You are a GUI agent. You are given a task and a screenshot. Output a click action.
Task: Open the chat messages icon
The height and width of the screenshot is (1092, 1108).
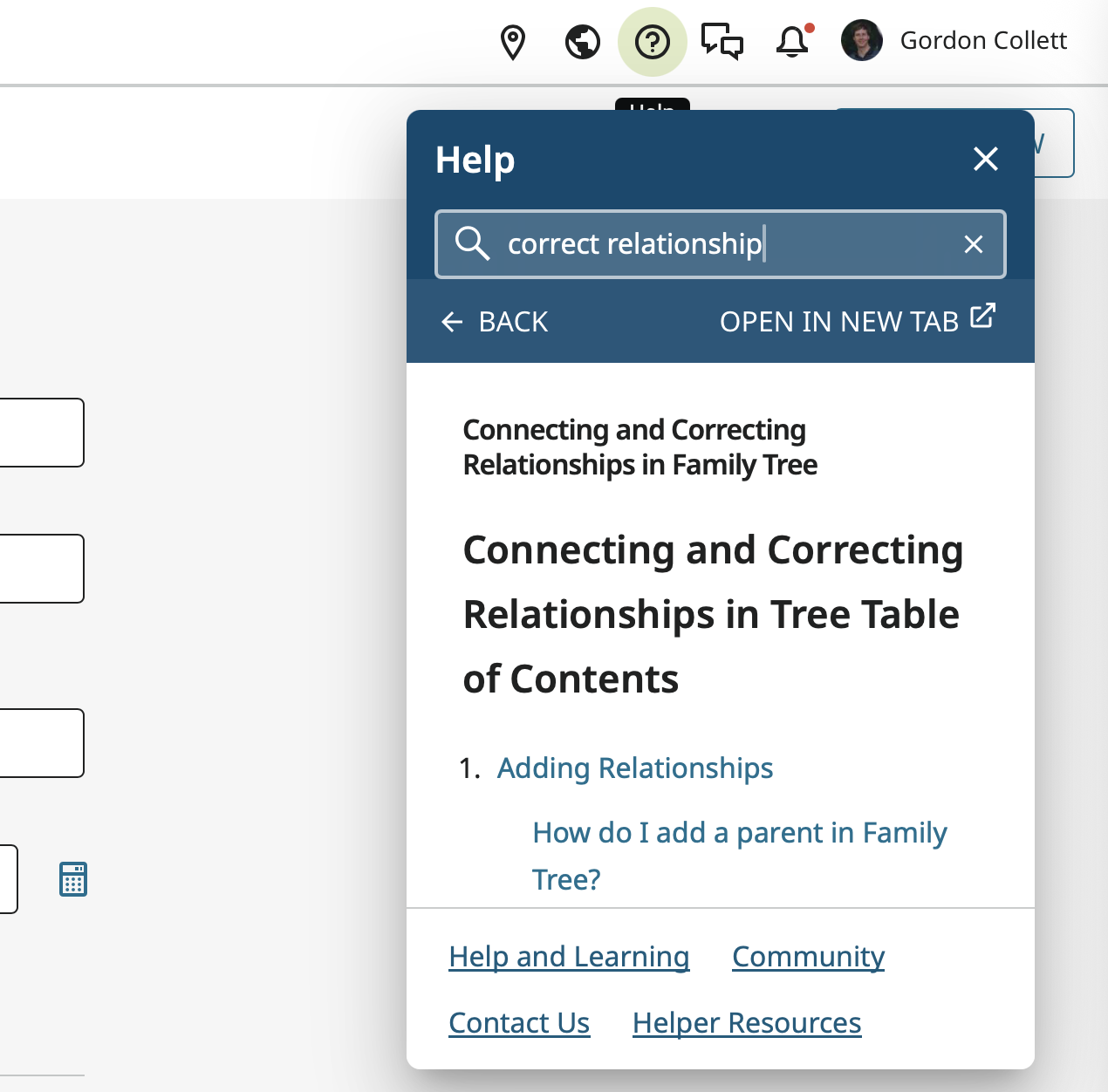tap(722, 42)
